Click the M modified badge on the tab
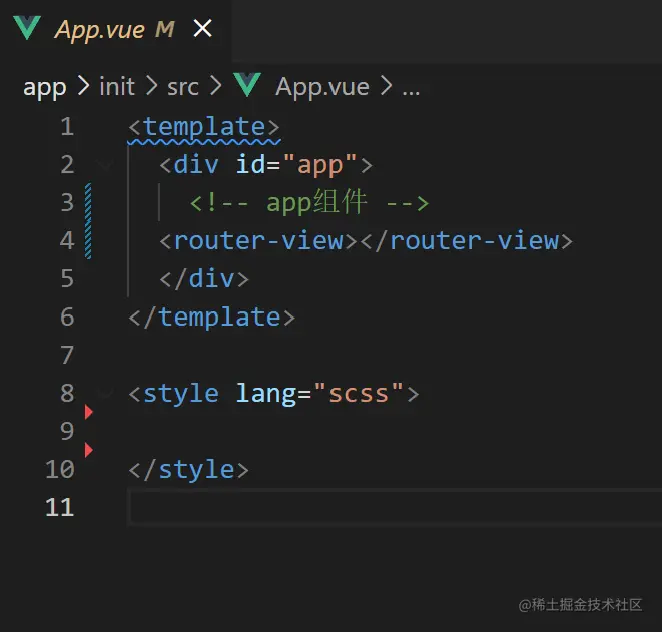This screenshot has width=662, height=632. pyautogui.click(x=165, y=30)
